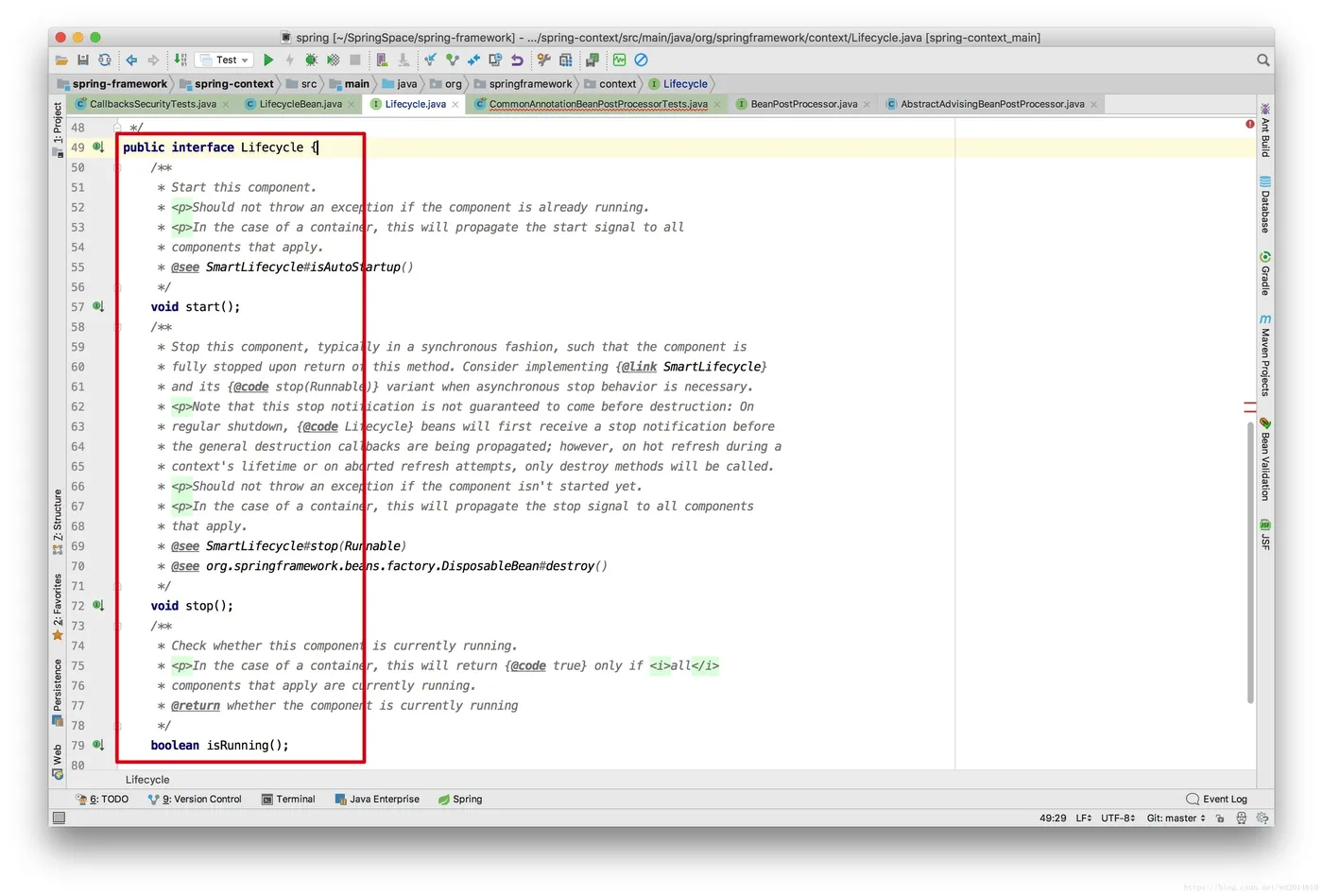Open the Event Log
The image size is (1323, 896).
point(1217,800)
